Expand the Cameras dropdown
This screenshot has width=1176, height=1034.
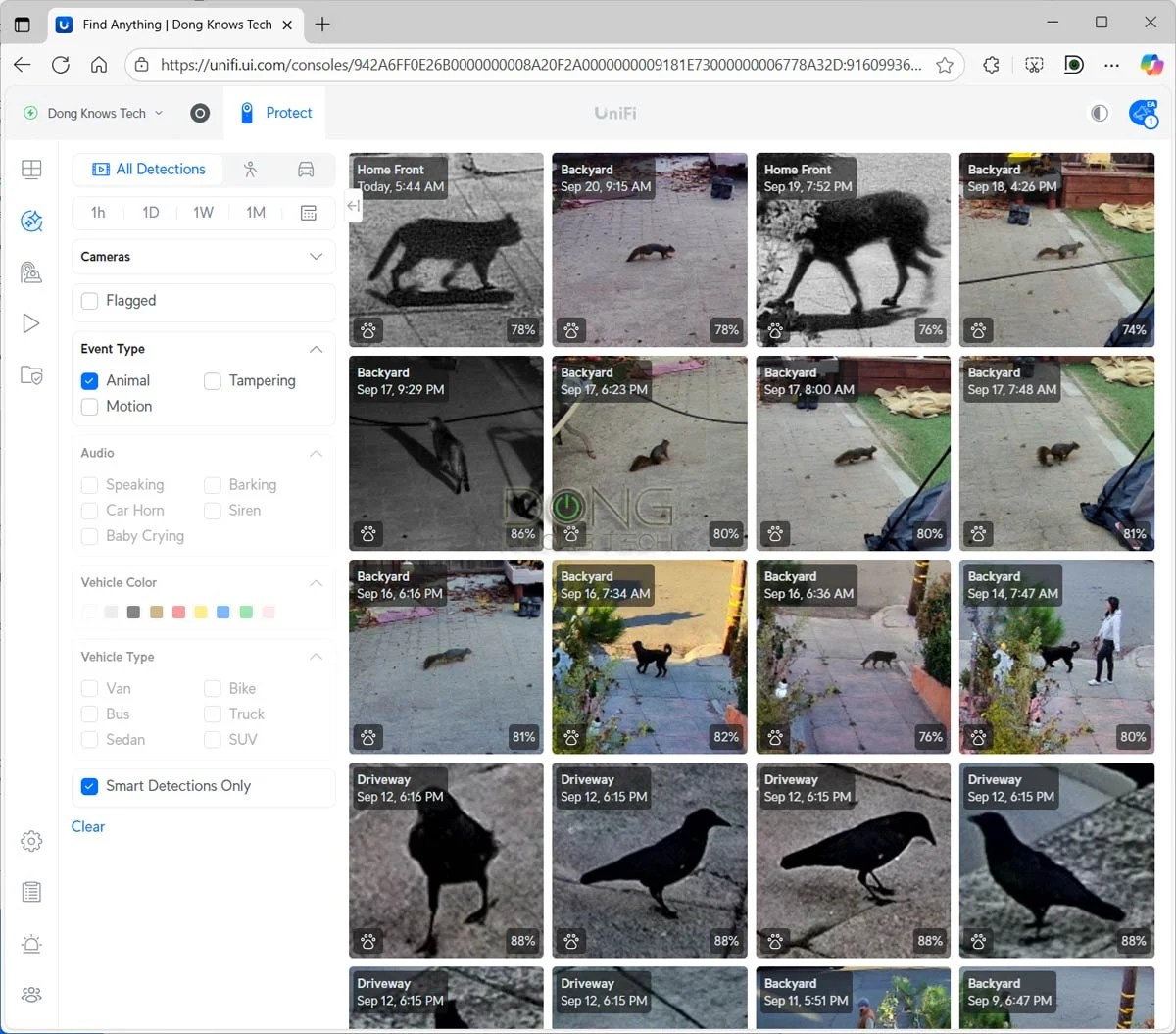coord(204,257)
